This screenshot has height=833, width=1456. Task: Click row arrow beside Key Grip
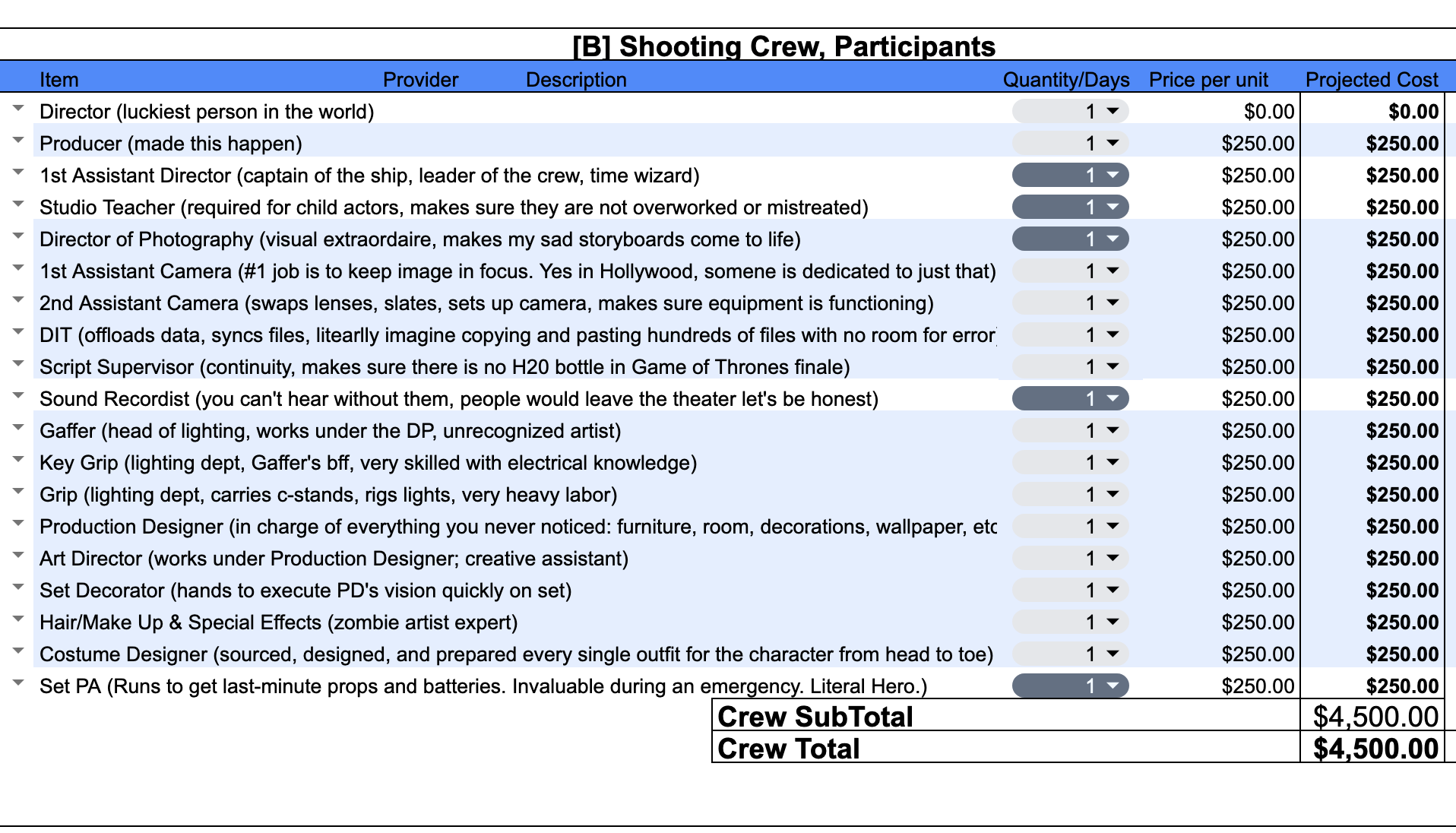[19, 461]
